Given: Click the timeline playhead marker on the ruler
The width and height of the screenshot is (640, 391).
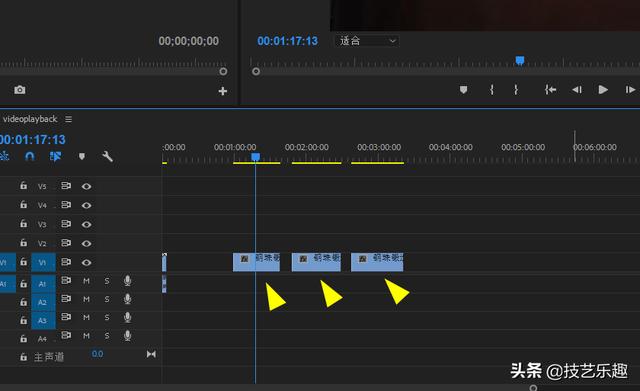Looking at the screenshot, I should pos(256,157).
